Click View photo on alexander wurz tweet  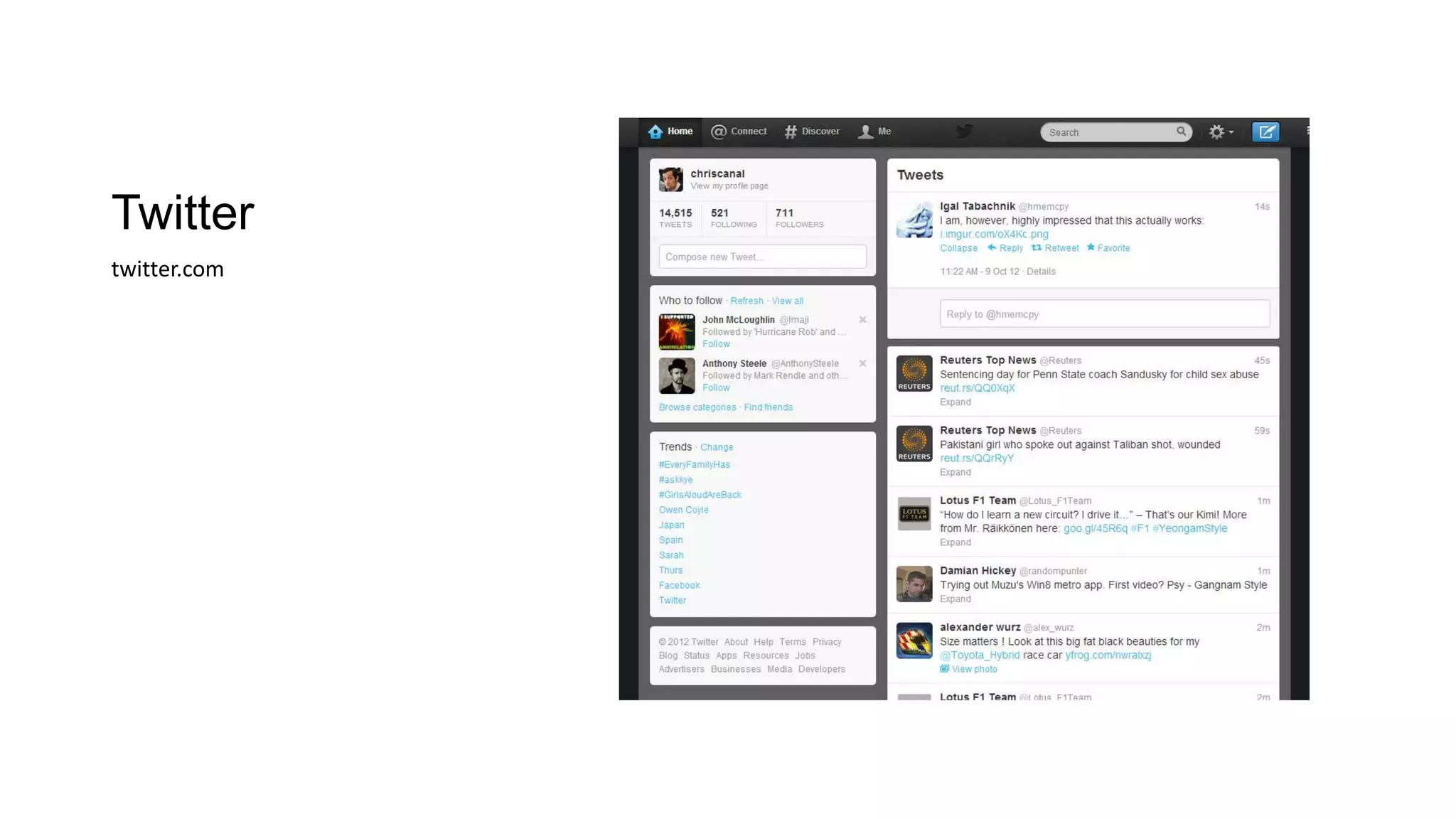pos(968,669)
